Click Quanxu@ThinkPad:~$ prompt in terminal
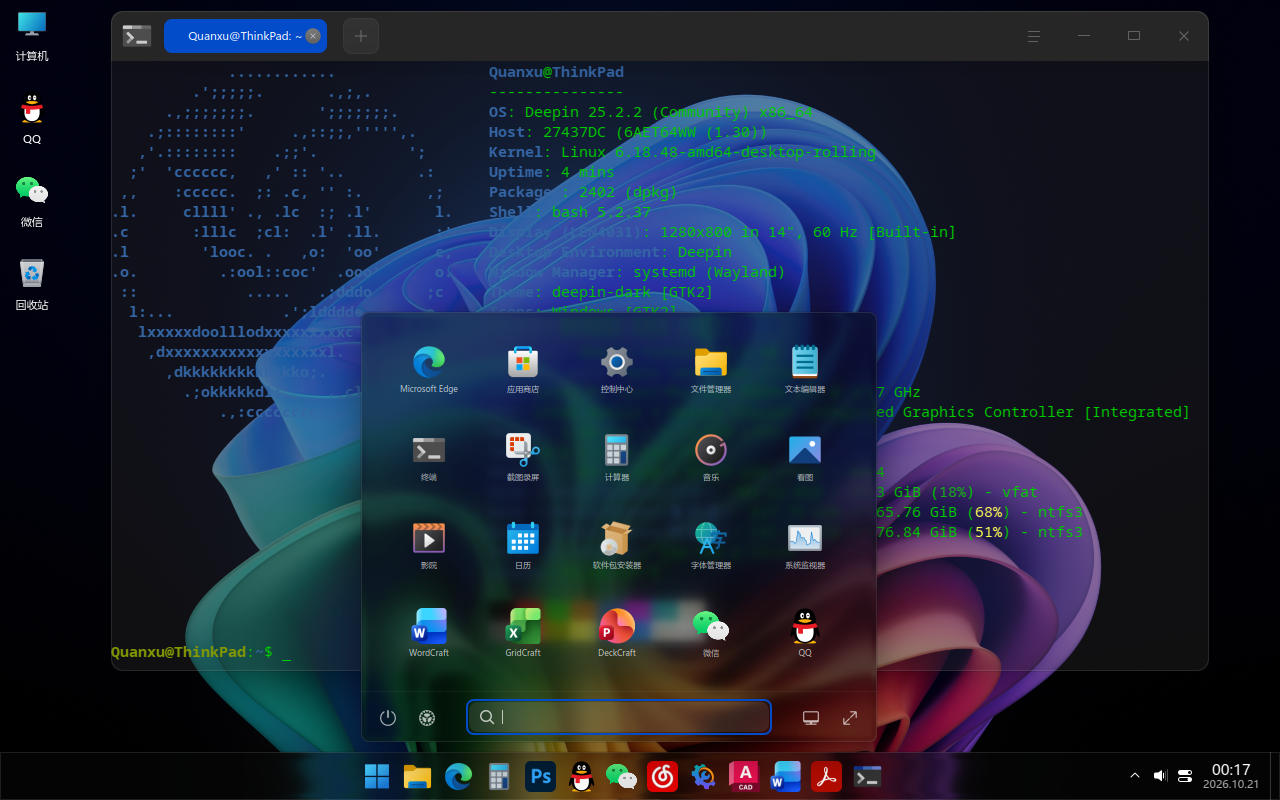1280x800 pixels. click(x=192, y=652)
